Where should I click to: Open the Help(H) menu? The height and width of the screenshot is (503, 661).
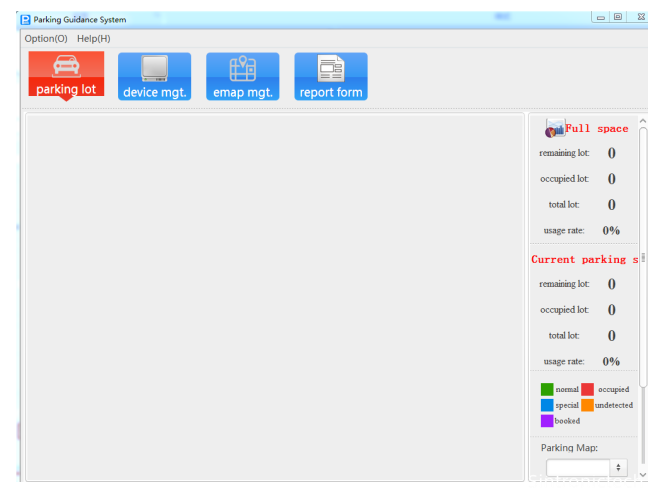pyautogui.click(x=94, y=38)
